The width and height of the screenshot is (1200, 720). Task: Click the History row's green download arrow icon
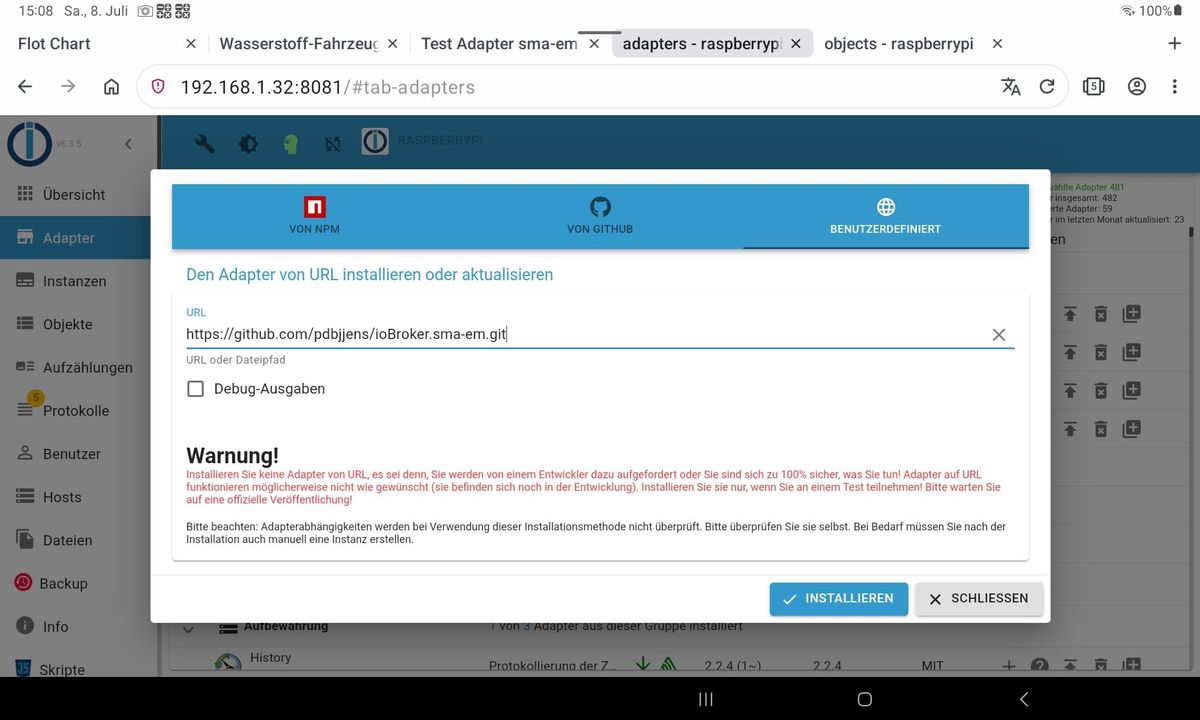tap(643, 665)
